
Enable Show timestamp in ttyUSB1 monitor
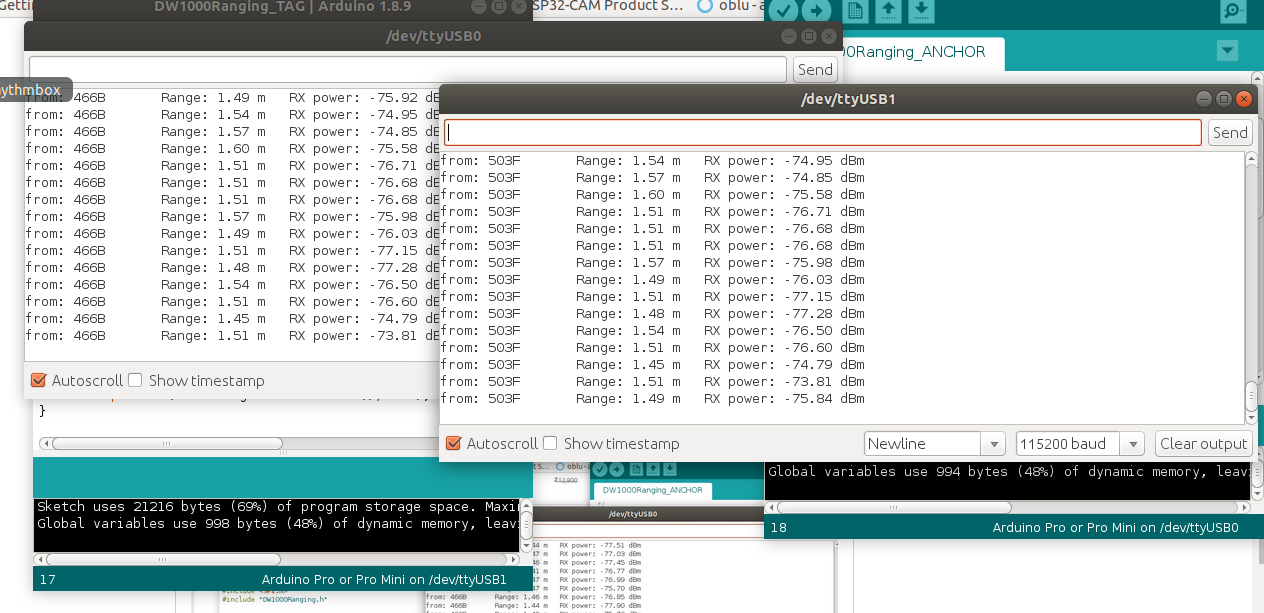click(552, 443)
